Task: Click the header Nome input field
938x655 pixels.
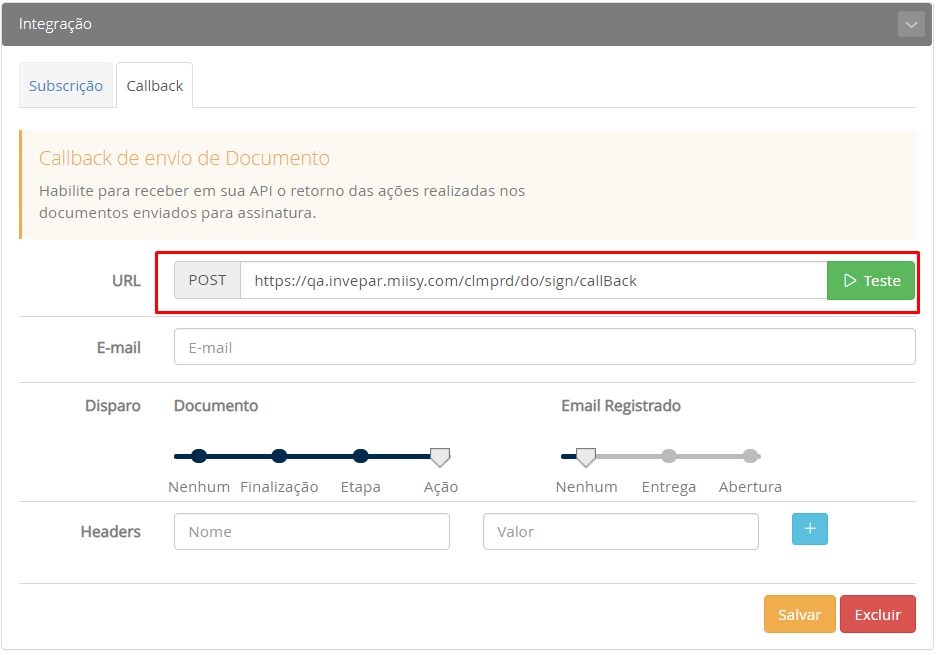Action: (x=311, y=532)
